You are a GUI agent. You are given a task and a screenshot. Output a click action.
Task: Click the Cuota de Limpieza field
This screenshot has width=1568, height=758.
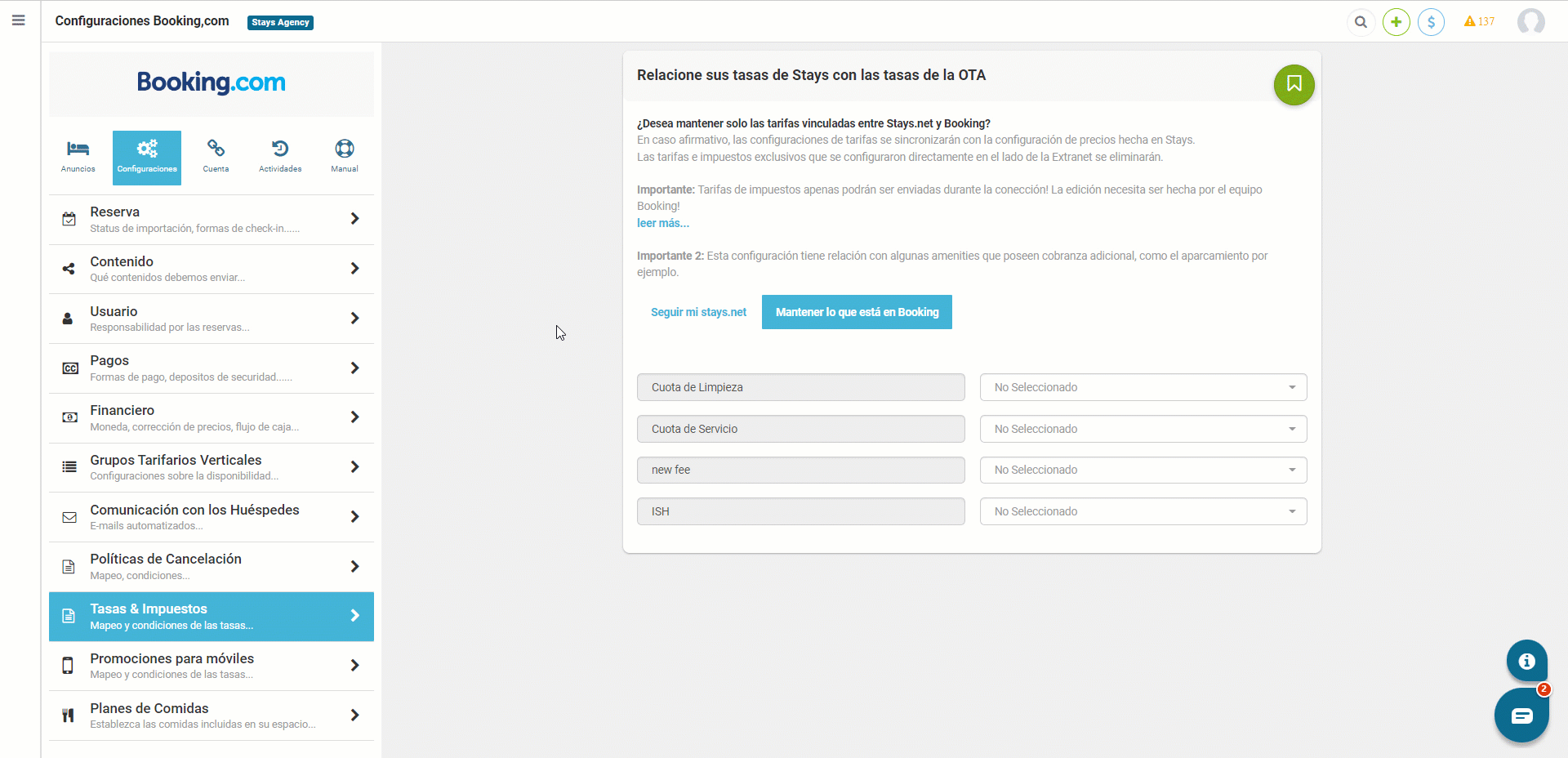801,387
